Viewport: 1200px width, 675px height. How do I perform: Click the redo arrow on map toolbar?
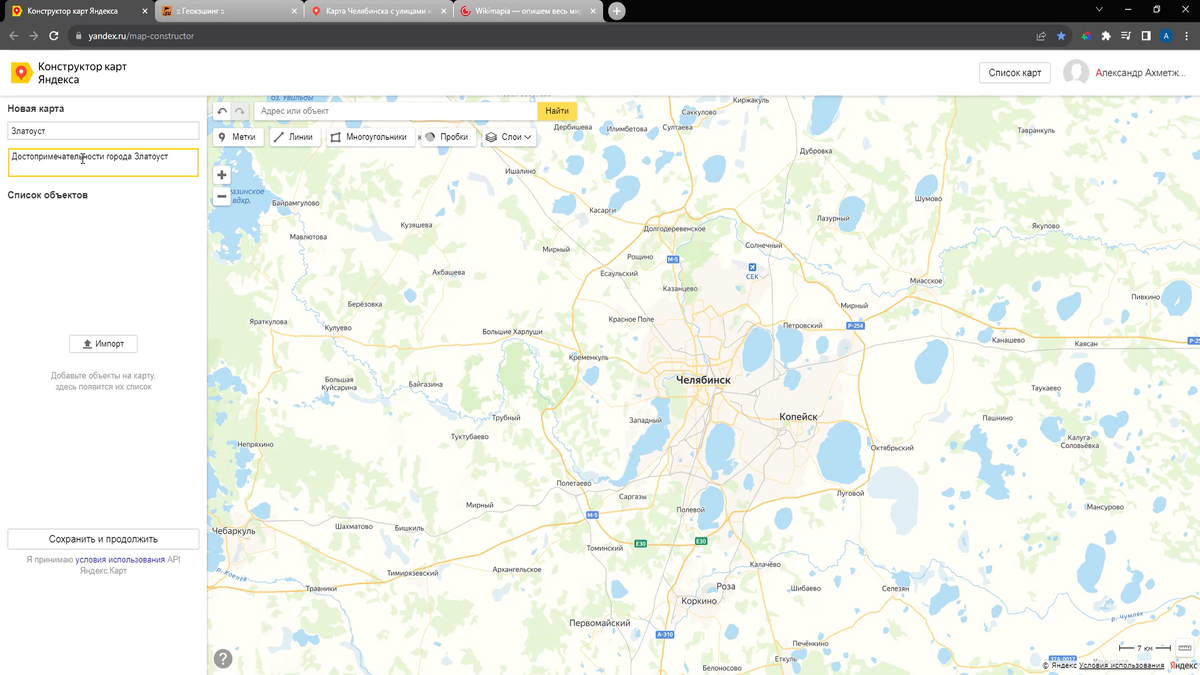240,111
